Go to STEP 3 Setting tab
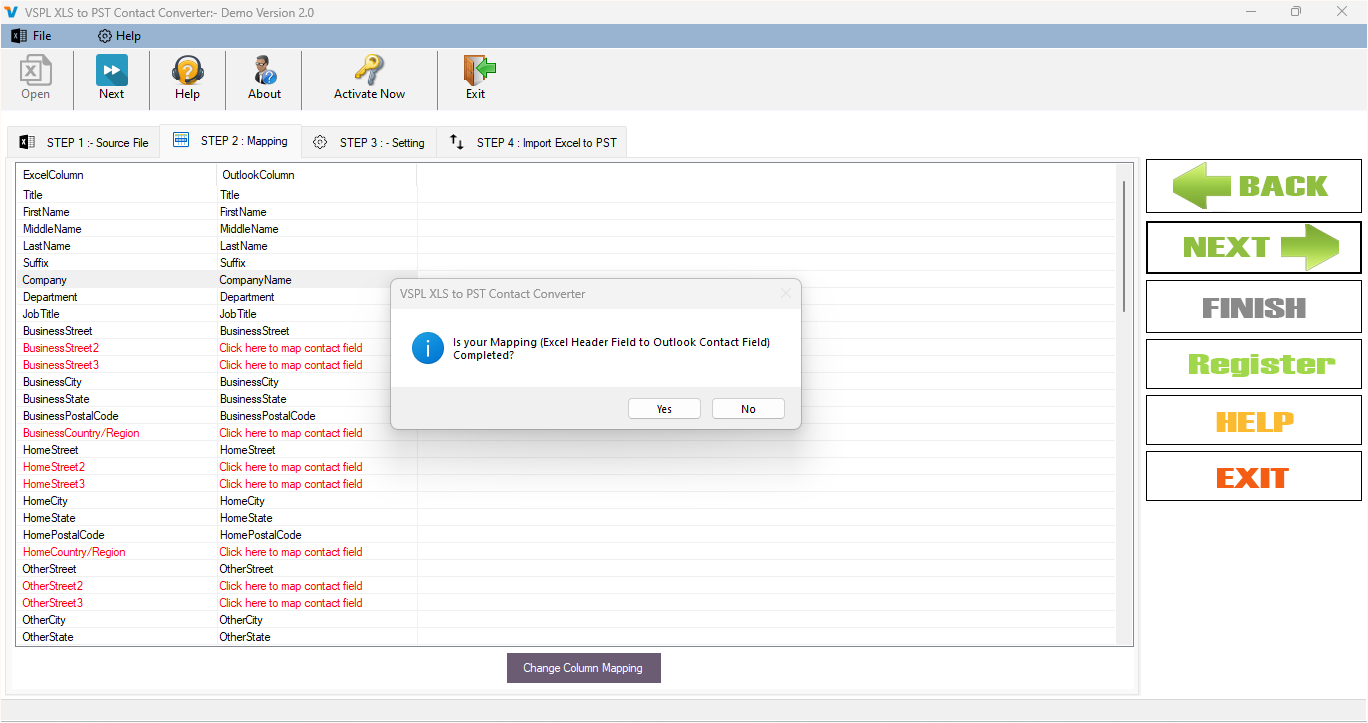 369,143
